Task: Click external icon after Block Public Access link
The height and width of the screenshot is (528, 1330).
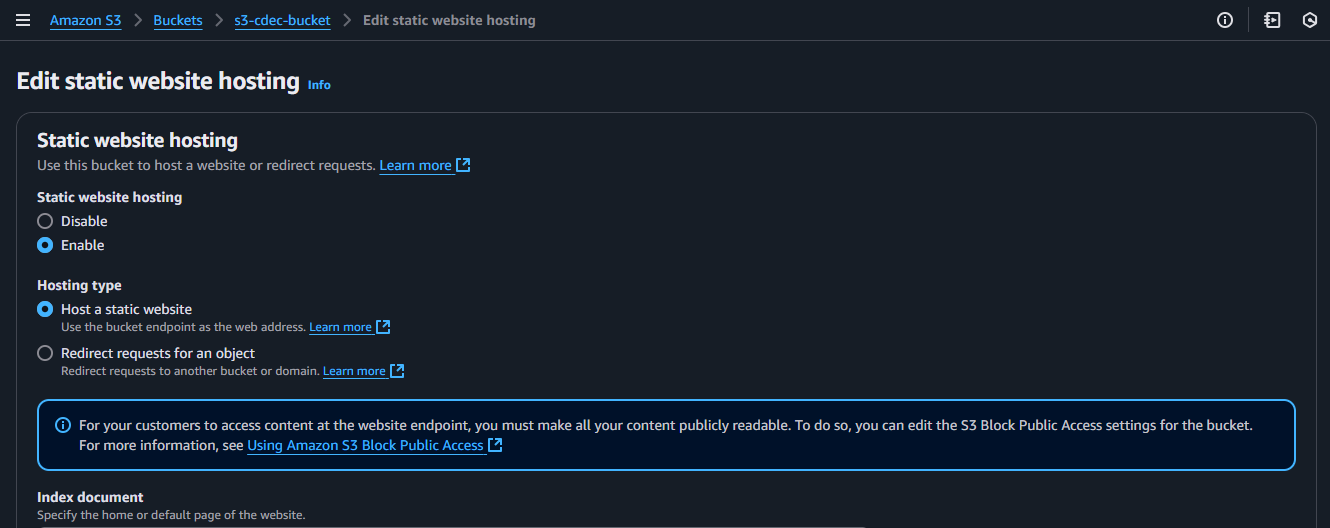Action: coord(495,445)
